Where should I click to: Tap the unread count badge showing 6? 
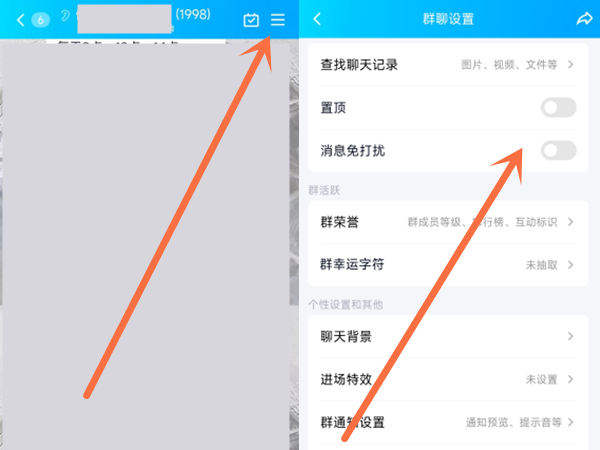coord(41,20)
